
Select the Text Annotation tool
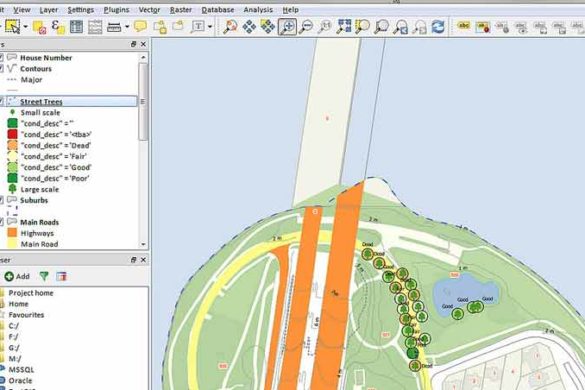(198, 26)
